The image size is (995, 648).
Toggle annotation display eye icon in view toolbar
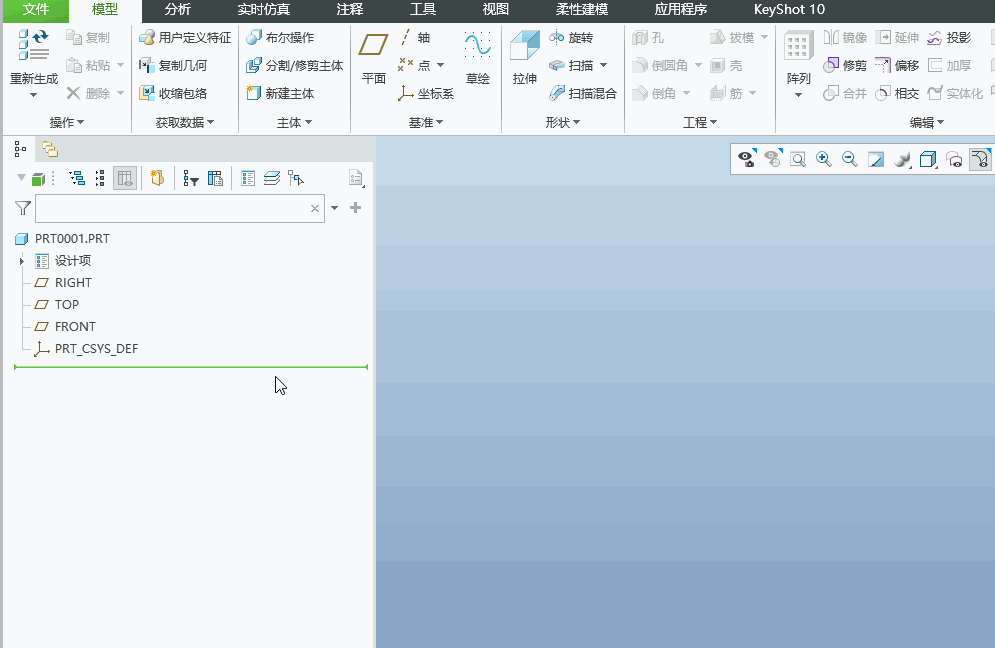click(745, 159)
